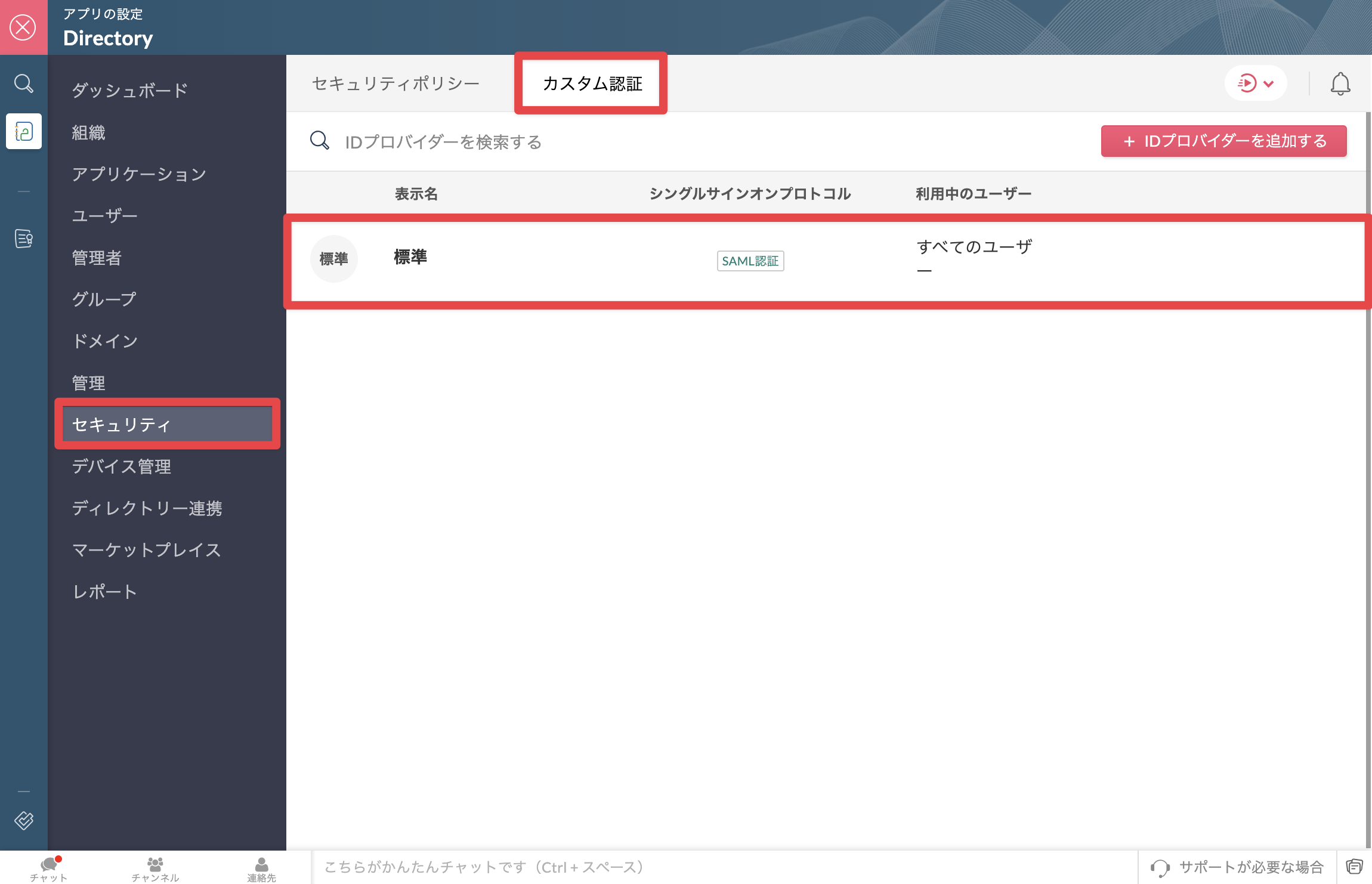Open チャンネル in the bottom bar
The height and width of the screenshot is (884, 1372).
(x=155, y=868)
